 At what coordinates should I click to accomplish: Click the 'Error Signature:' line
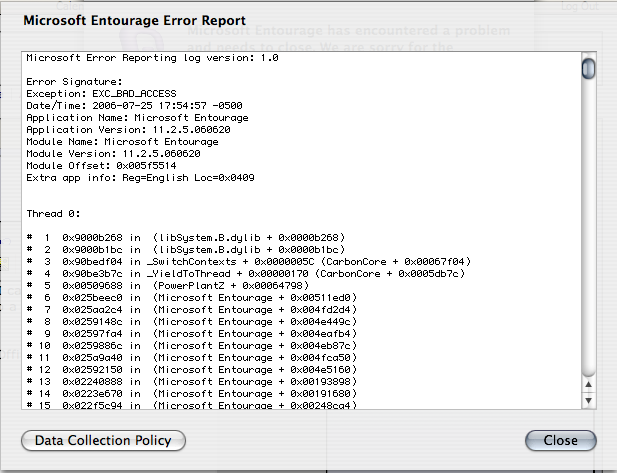click(x=74, y=82)
